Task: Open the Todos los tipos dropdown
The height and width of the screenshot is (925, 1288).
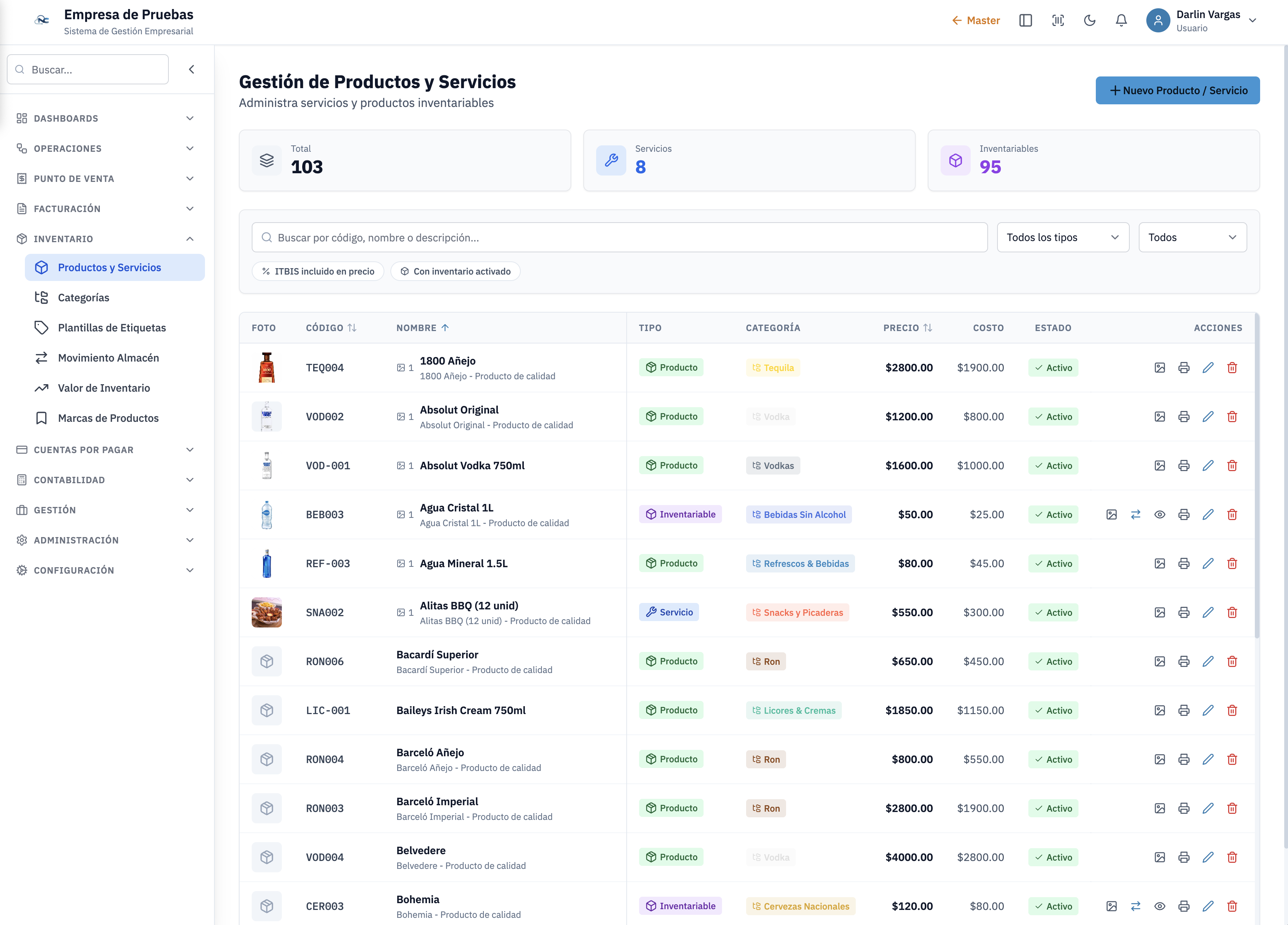Action: pos(1063,237)
